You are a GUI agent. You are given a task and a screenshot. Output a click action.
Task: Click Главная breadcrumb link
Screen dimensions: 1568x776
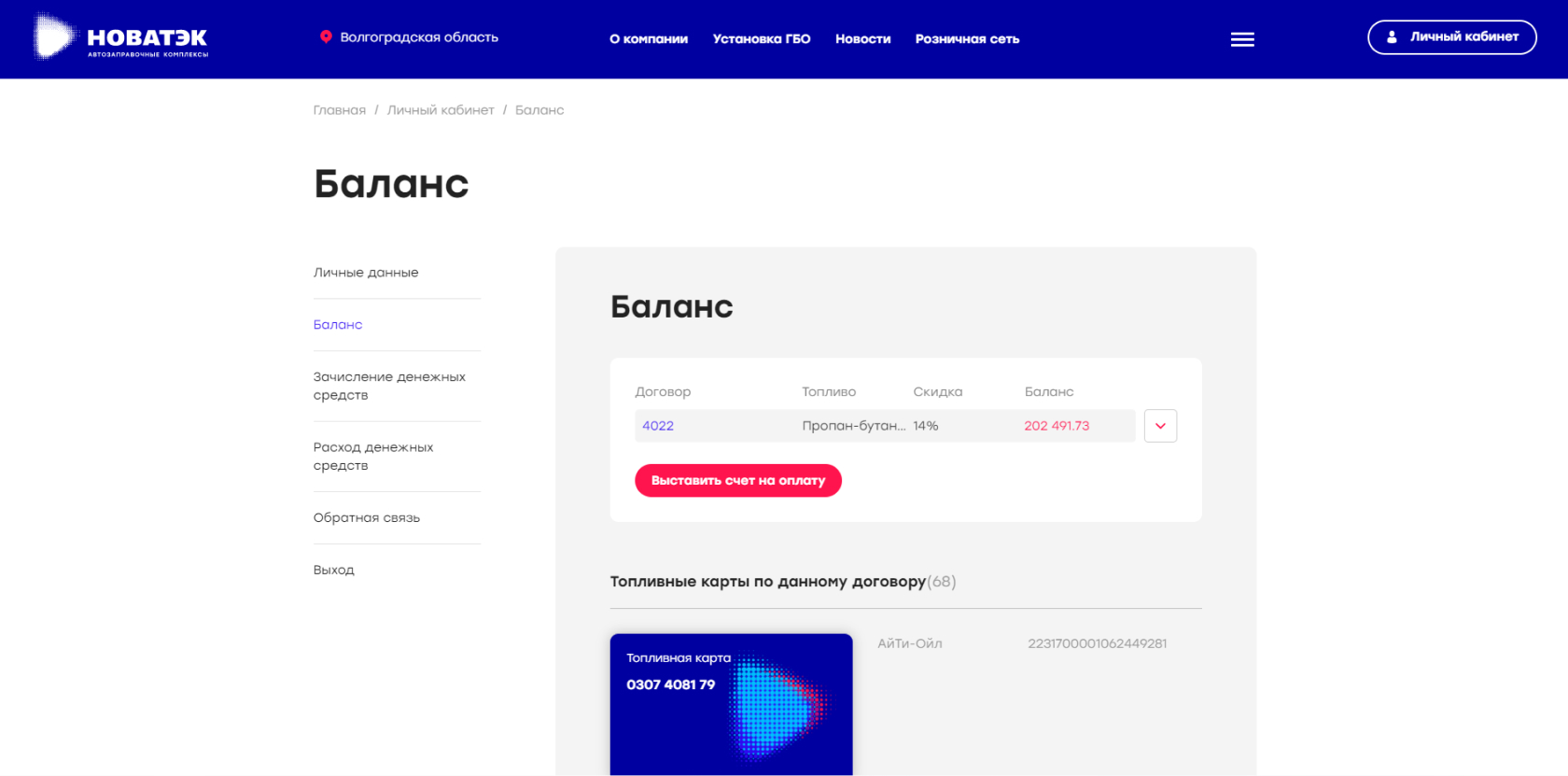(x=340, y=110)
